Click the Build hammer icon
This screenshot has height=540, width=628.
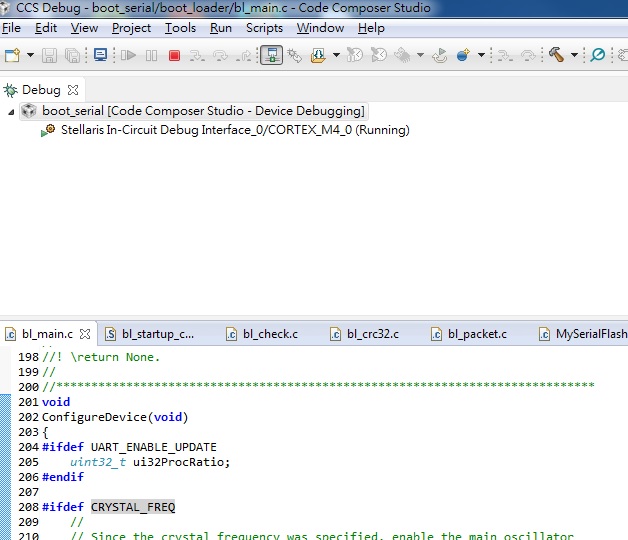pyautogui.click(x=556, y=55)
